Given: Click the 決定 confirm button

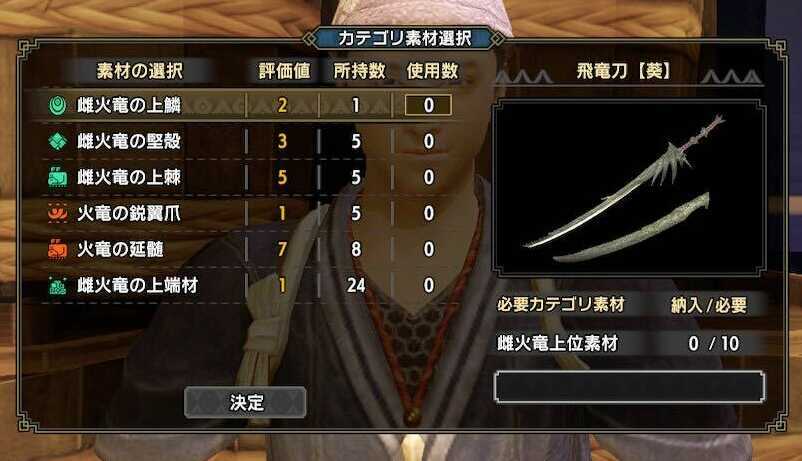Looking at the screenshot, I should (x=246, y=402).
